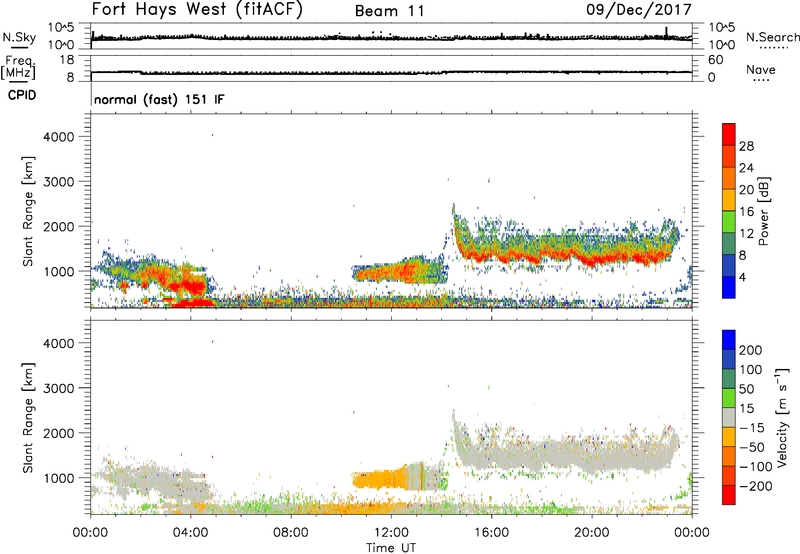Click the 50 velocity scale label

tap(746, 389)
